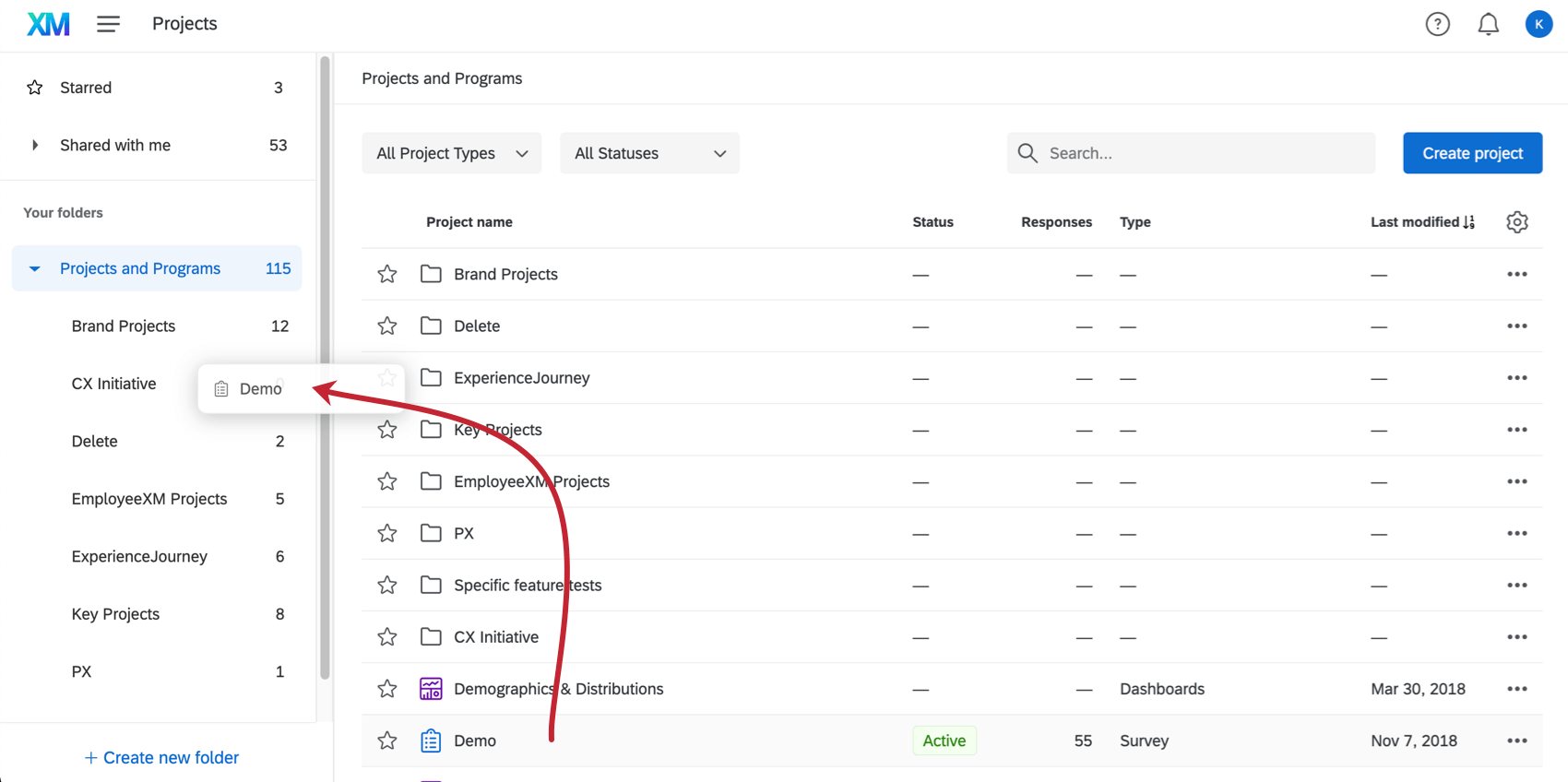Select the Starred section in sidebar
The height and width of the screenshot is (782, 1568).
click(x=86, y=88)
